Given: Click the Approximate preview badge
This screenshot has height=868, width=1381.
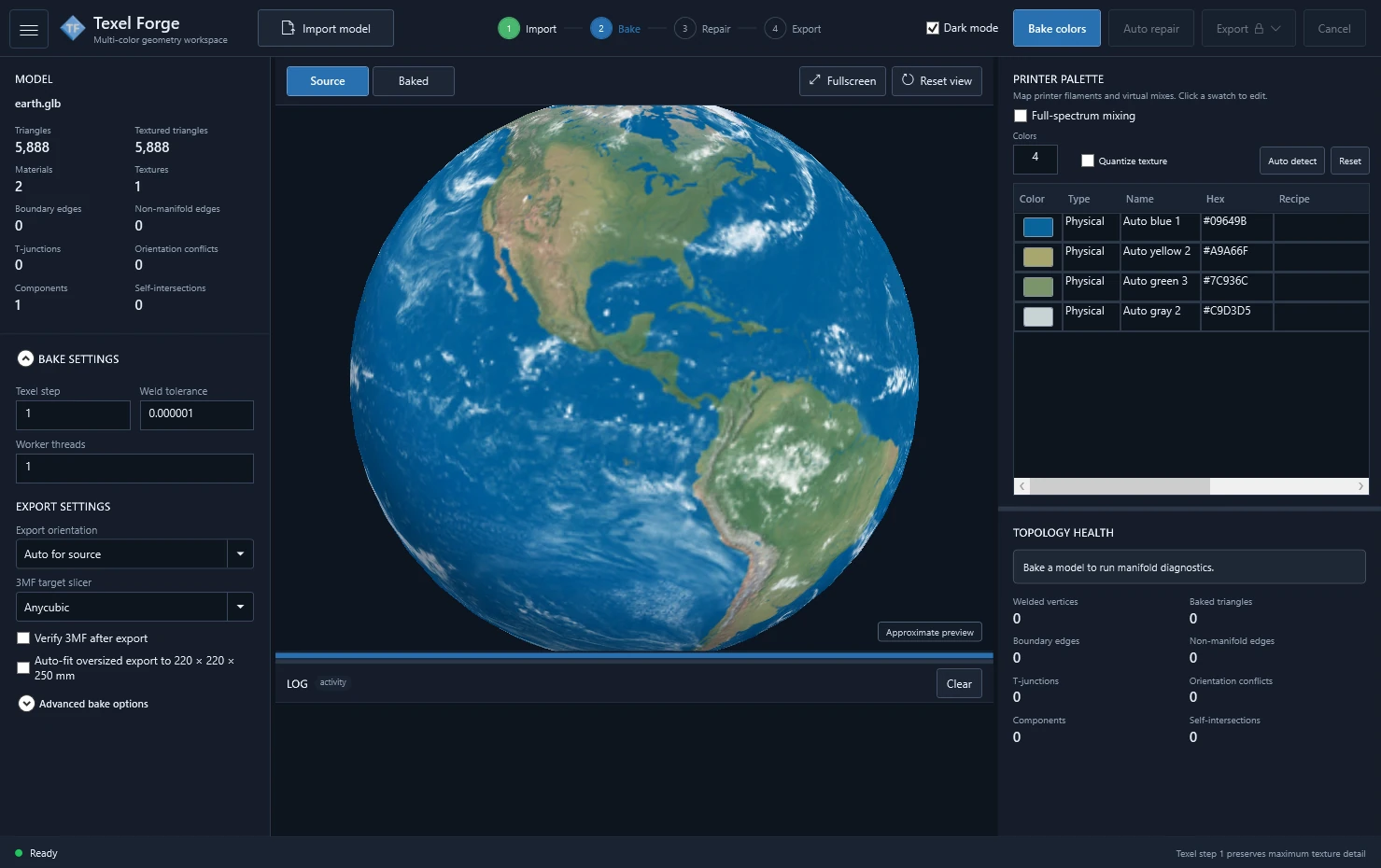Looking at the screenshot, I should point(930,632).
